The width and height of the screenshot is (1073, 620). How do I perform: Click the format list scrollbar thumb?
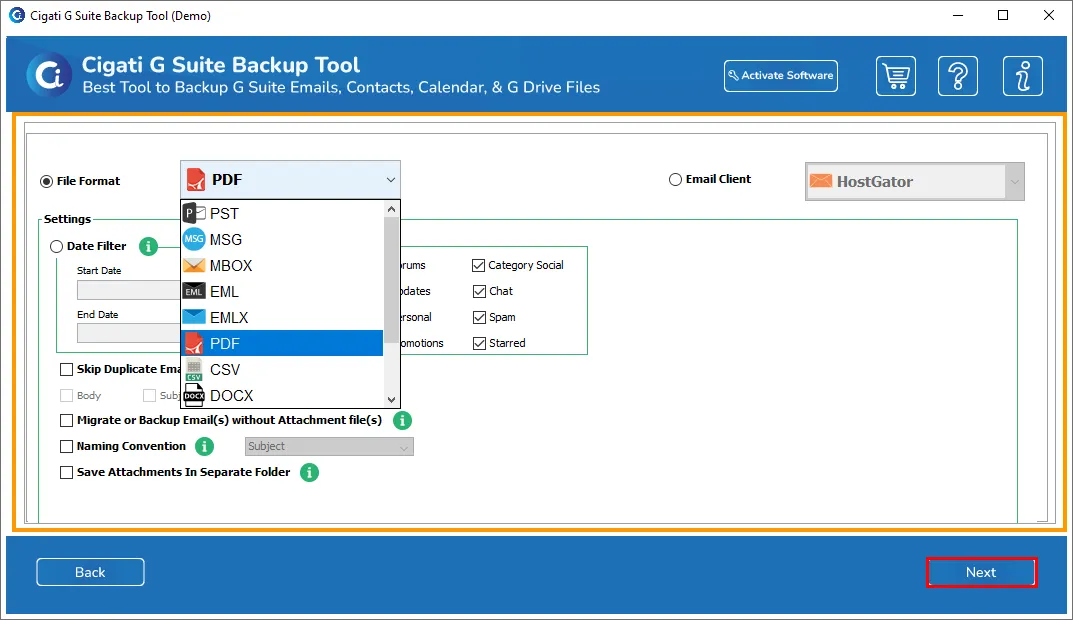[391, 279]
